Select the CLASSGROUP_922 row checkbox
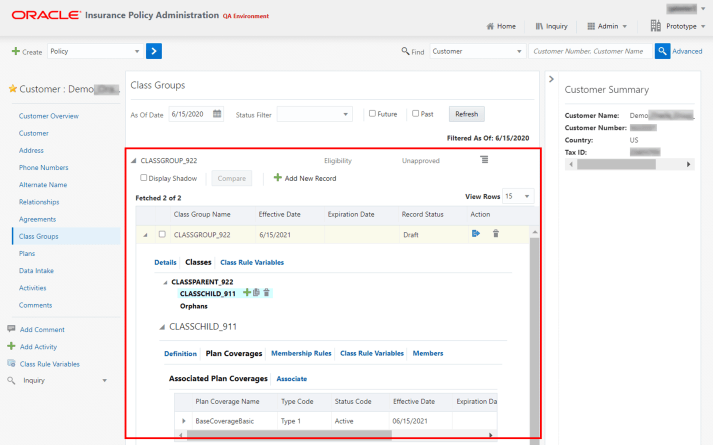 tap(162, 234)
